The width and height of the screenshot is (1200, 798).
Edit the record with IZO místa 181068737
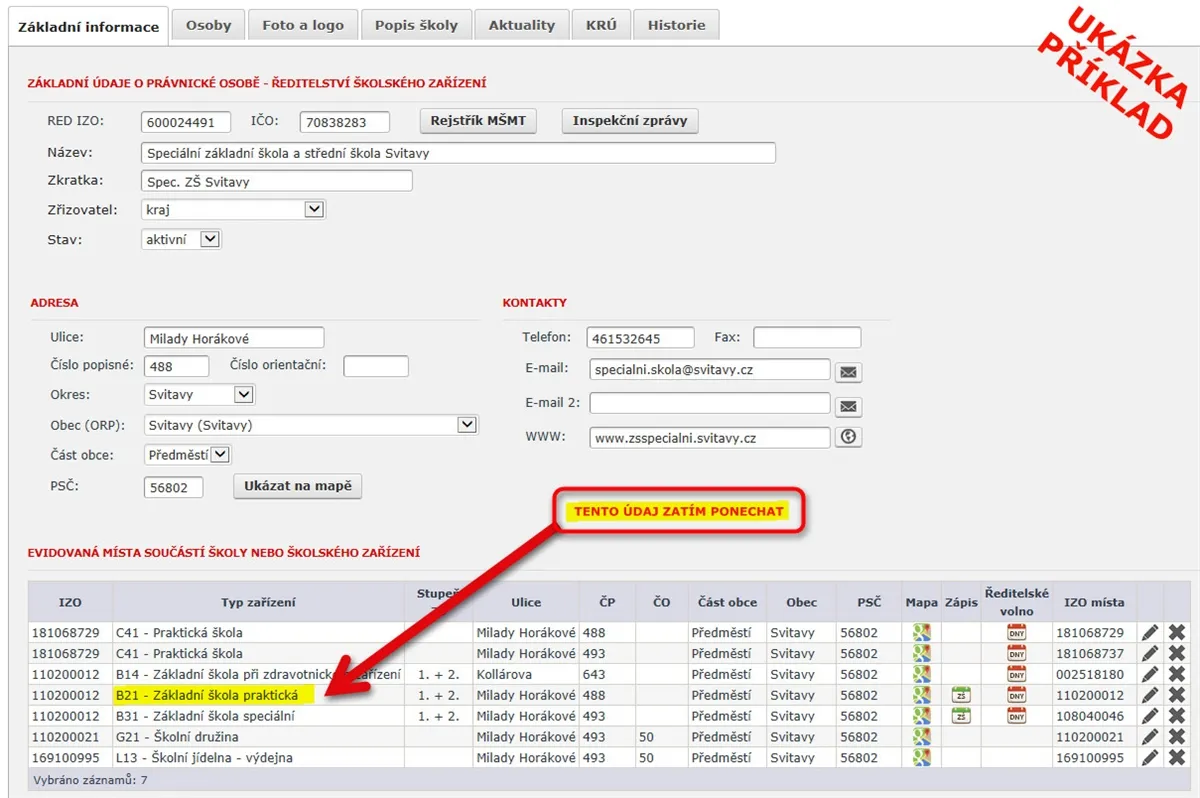tap(1150, 653)
